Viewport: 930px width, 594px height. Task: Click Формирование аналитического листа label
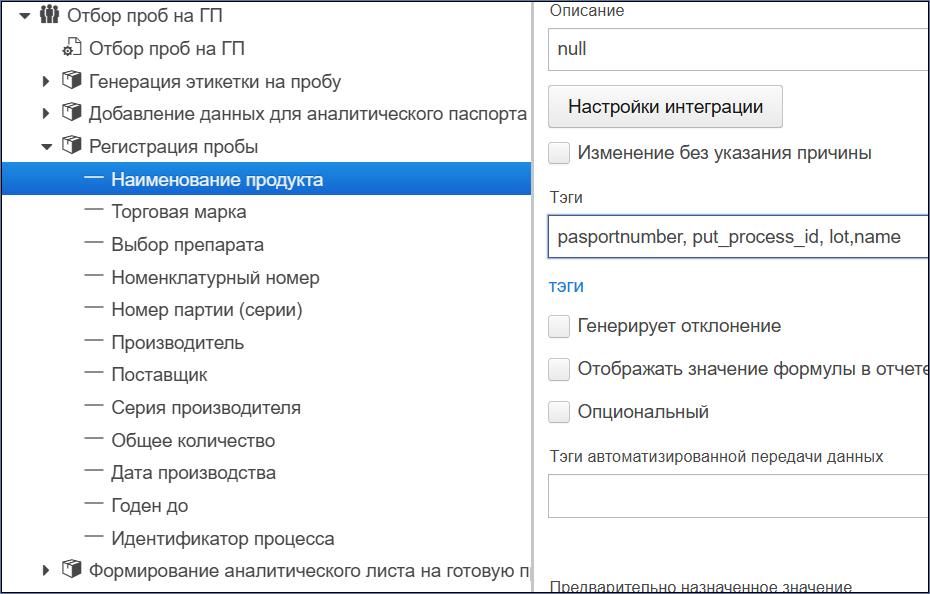[x=309, y=570]
